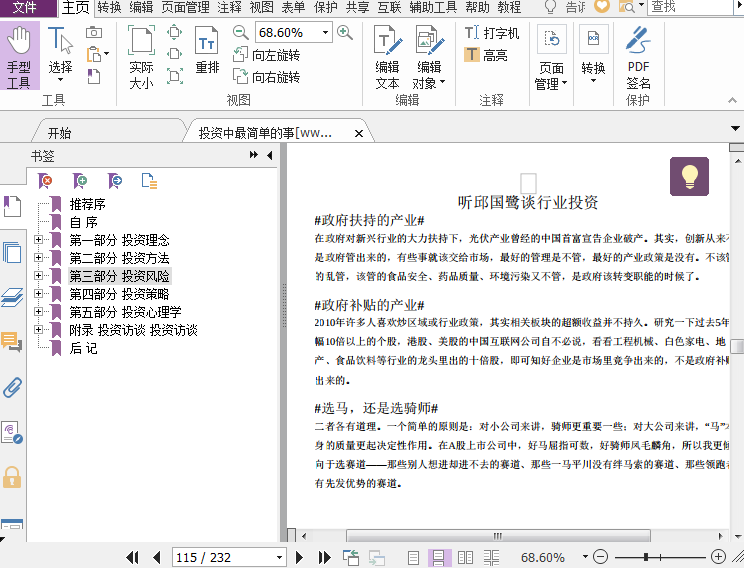Rotate the page right (向右旋转)
The image size is (744, 568).
pyautogui.click(x=267, y=76)
